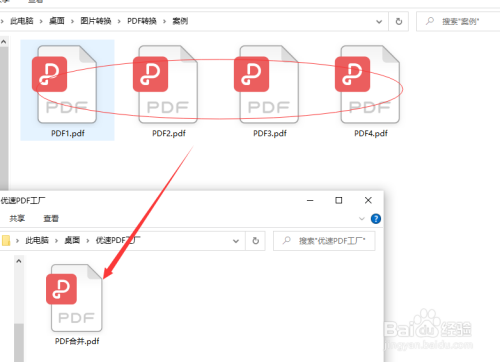Close the 优速PDF工厂 window
Screen dimensions: 500x362
[368, 200]
